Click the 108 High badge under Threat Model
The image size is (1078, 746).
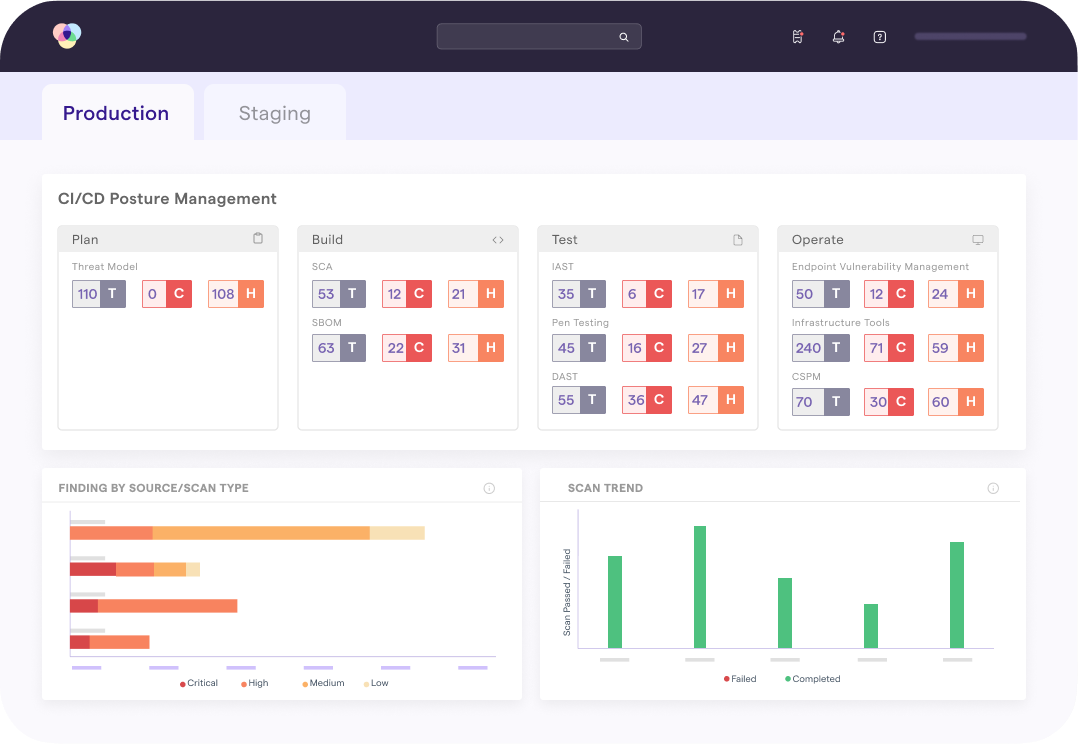235,293
